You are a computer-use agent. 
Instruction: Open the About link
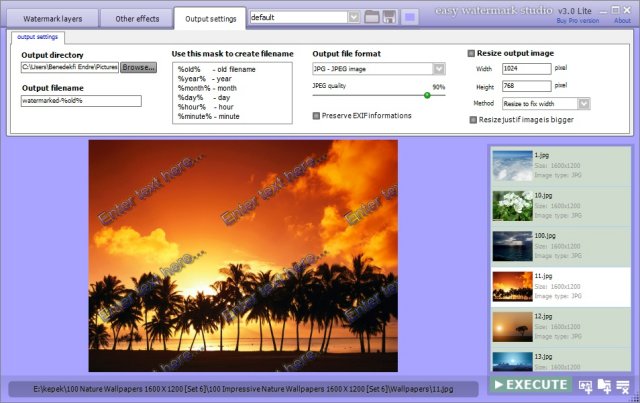[x=622, y=20]
